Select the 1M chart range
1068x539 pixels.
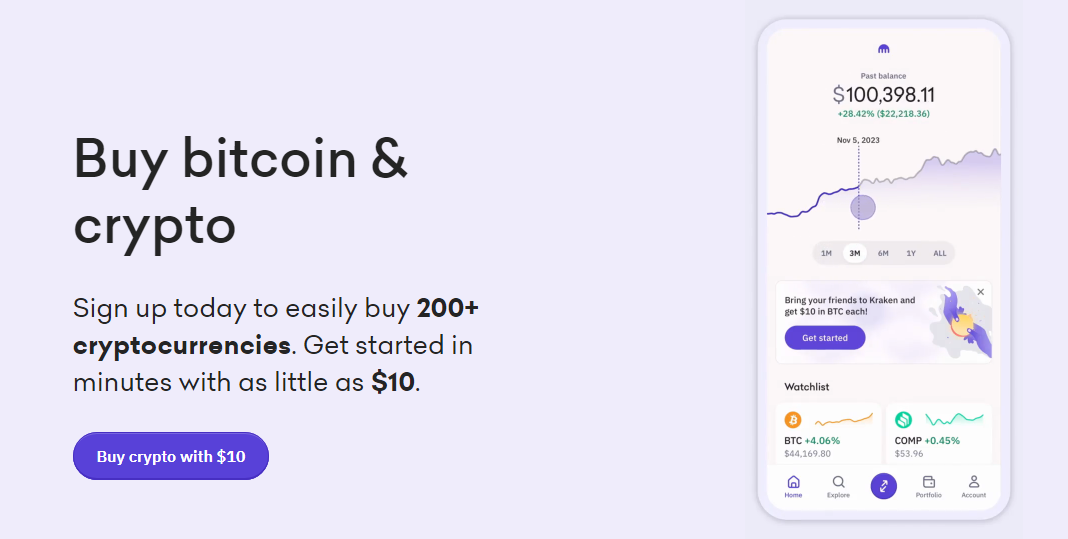[826, 253]
